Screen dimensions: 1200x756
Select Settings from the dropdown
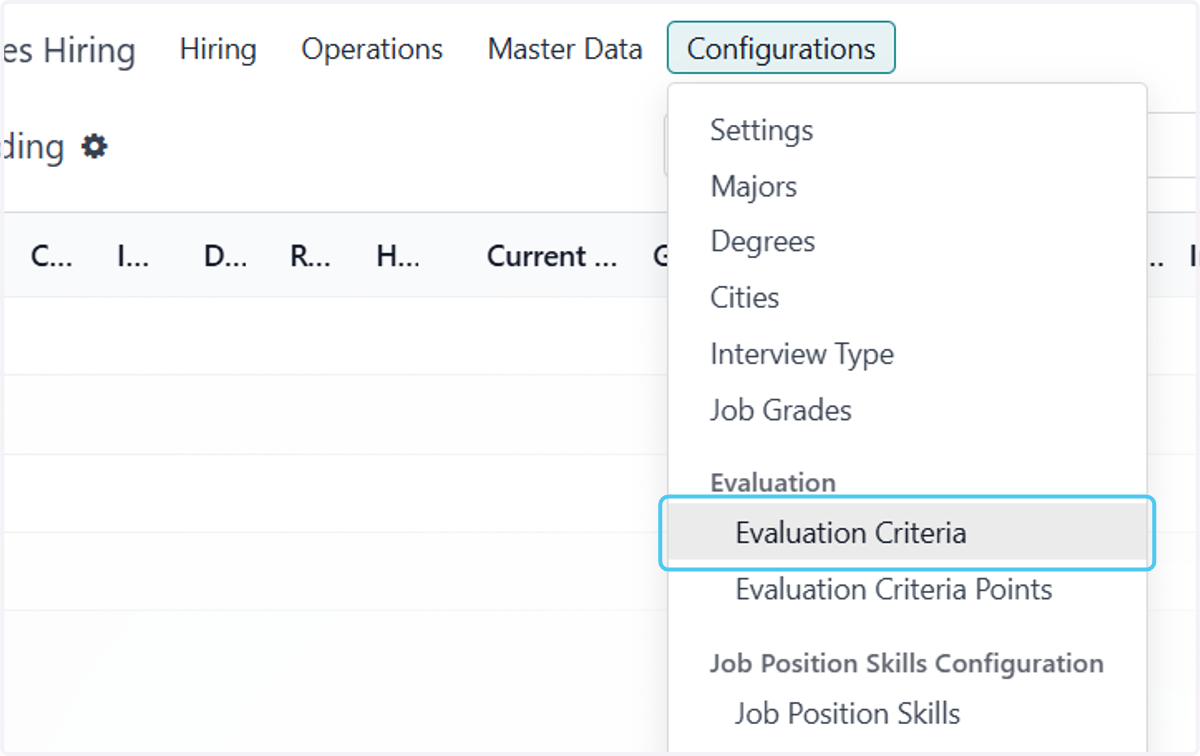click(762, 130)
